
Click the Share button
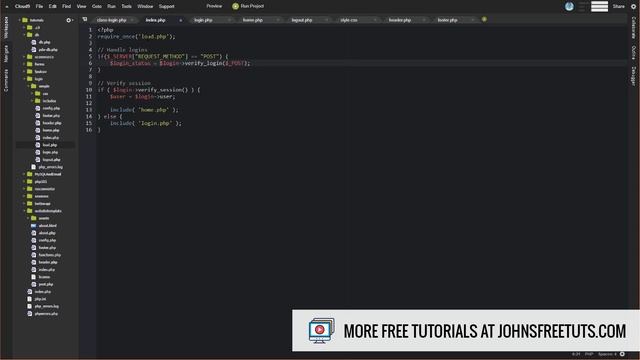click(x=618, y=6)
